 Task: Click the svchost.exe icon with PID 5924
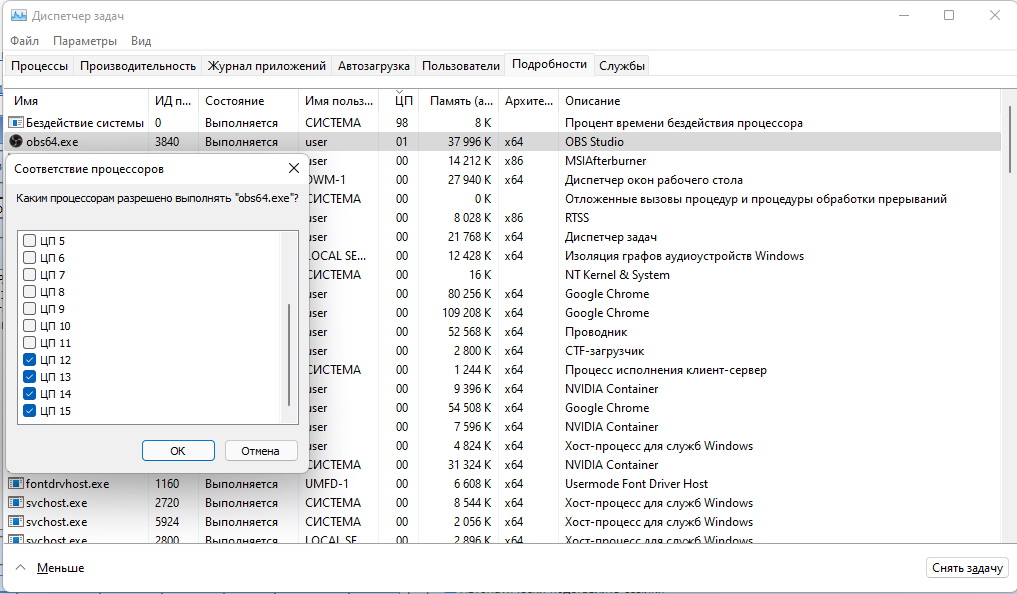[x=16, y=522]
